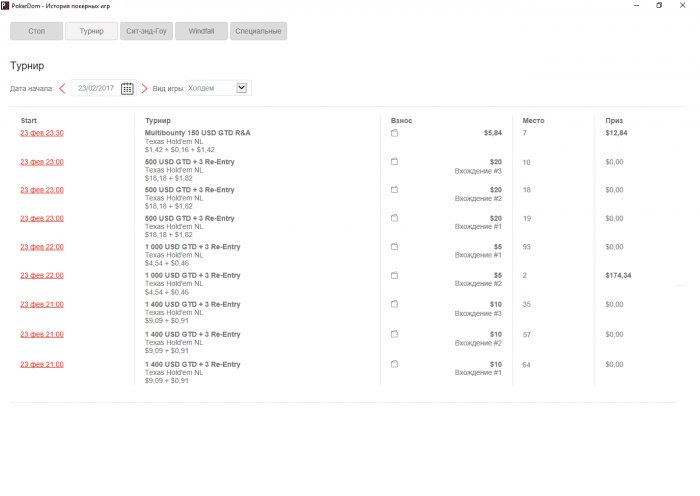Image resolution: width=700 pixels, height=496 pixels.
Task: Click buy-in icon for $5 Вхождение #1 row
Action: 394,246
